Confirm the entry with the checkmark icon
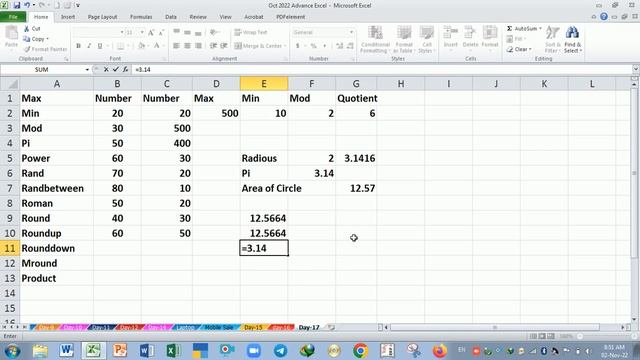Image resolution: width=640 pixels, height=360 pixels. click(116, 69)
